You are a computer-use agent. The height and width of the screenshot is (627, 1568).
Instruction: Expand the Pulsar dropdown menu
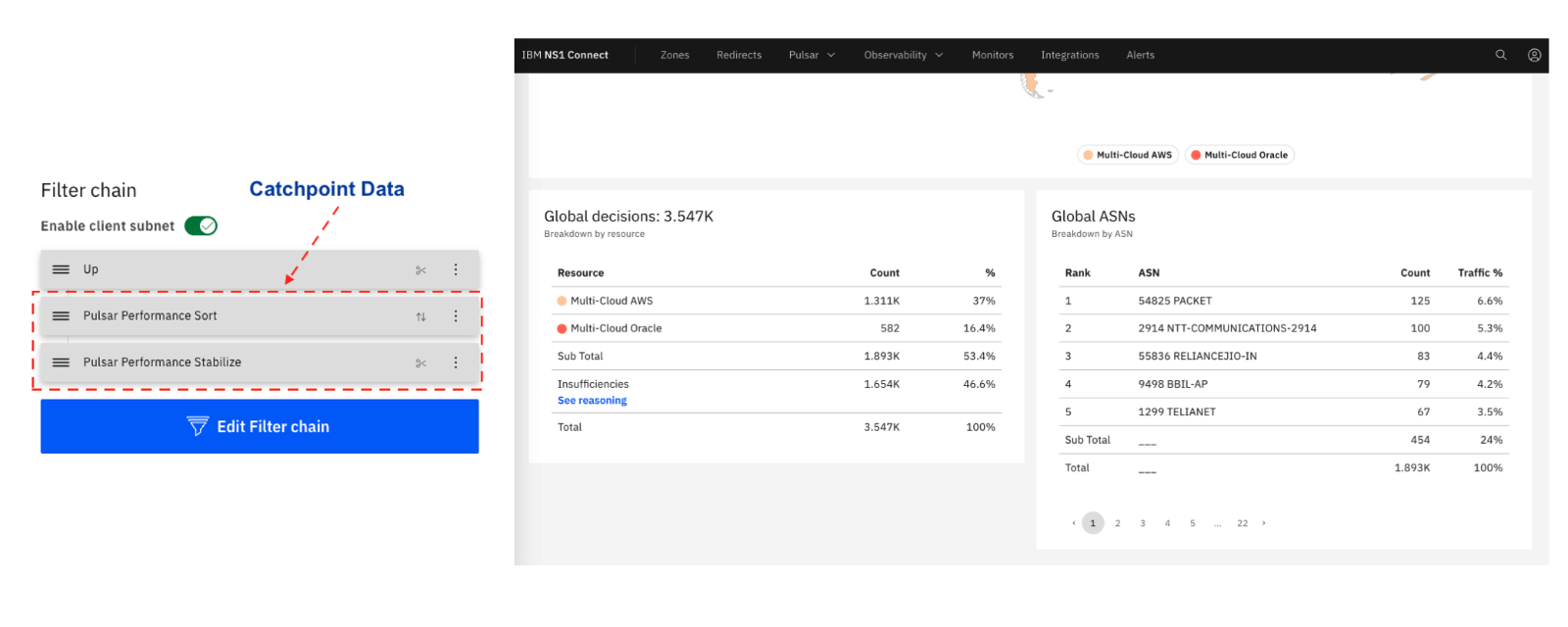pyautogui.click(x=811, y=55)
